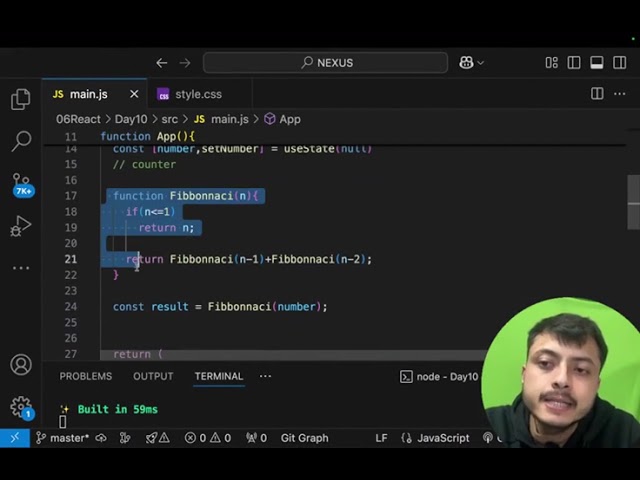
Task: Select Day10 in the breadcrumb
Action: pos(131,119)
